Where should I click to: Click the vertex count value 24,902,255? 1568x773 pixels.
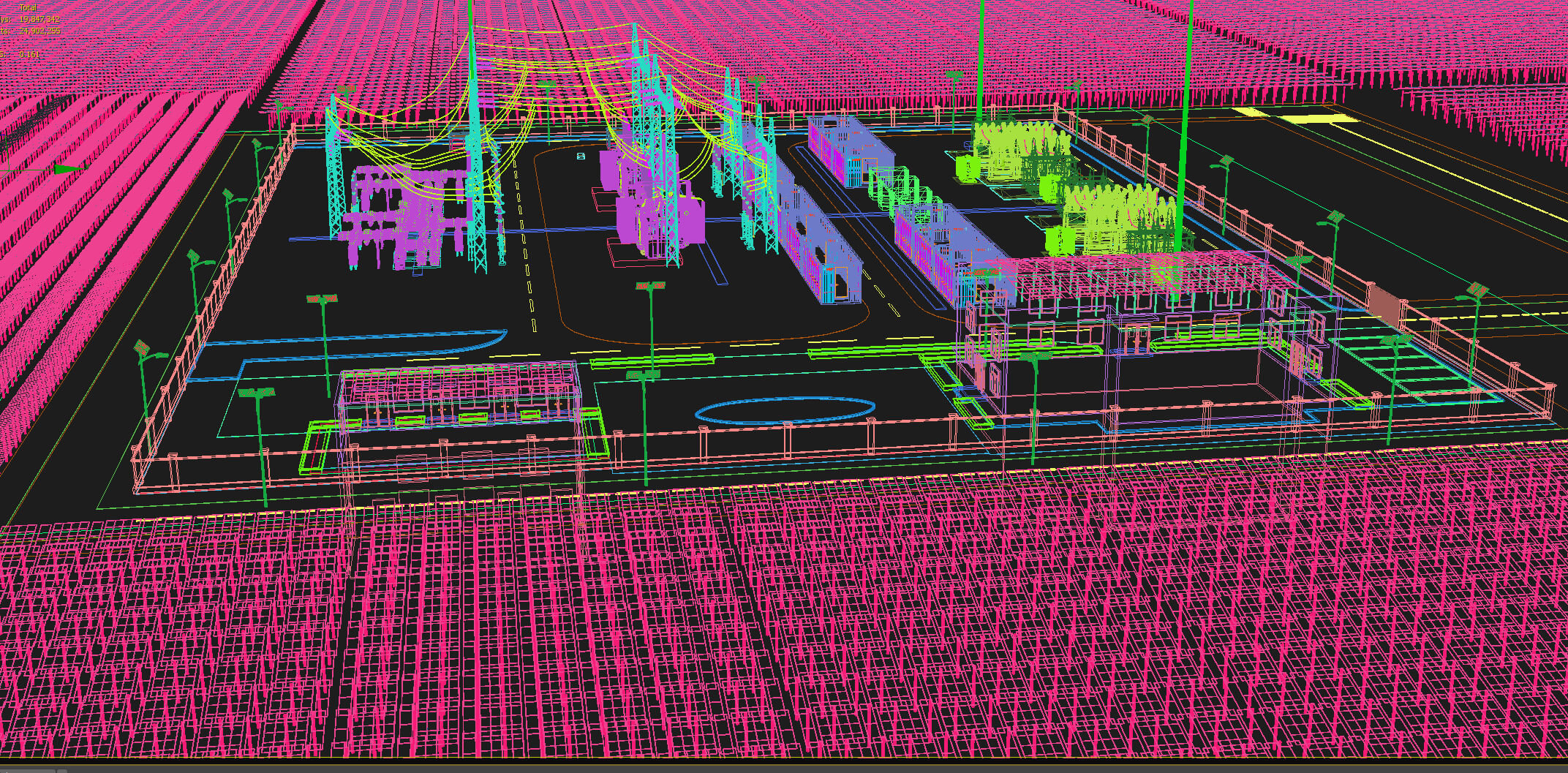pos(40,31)
